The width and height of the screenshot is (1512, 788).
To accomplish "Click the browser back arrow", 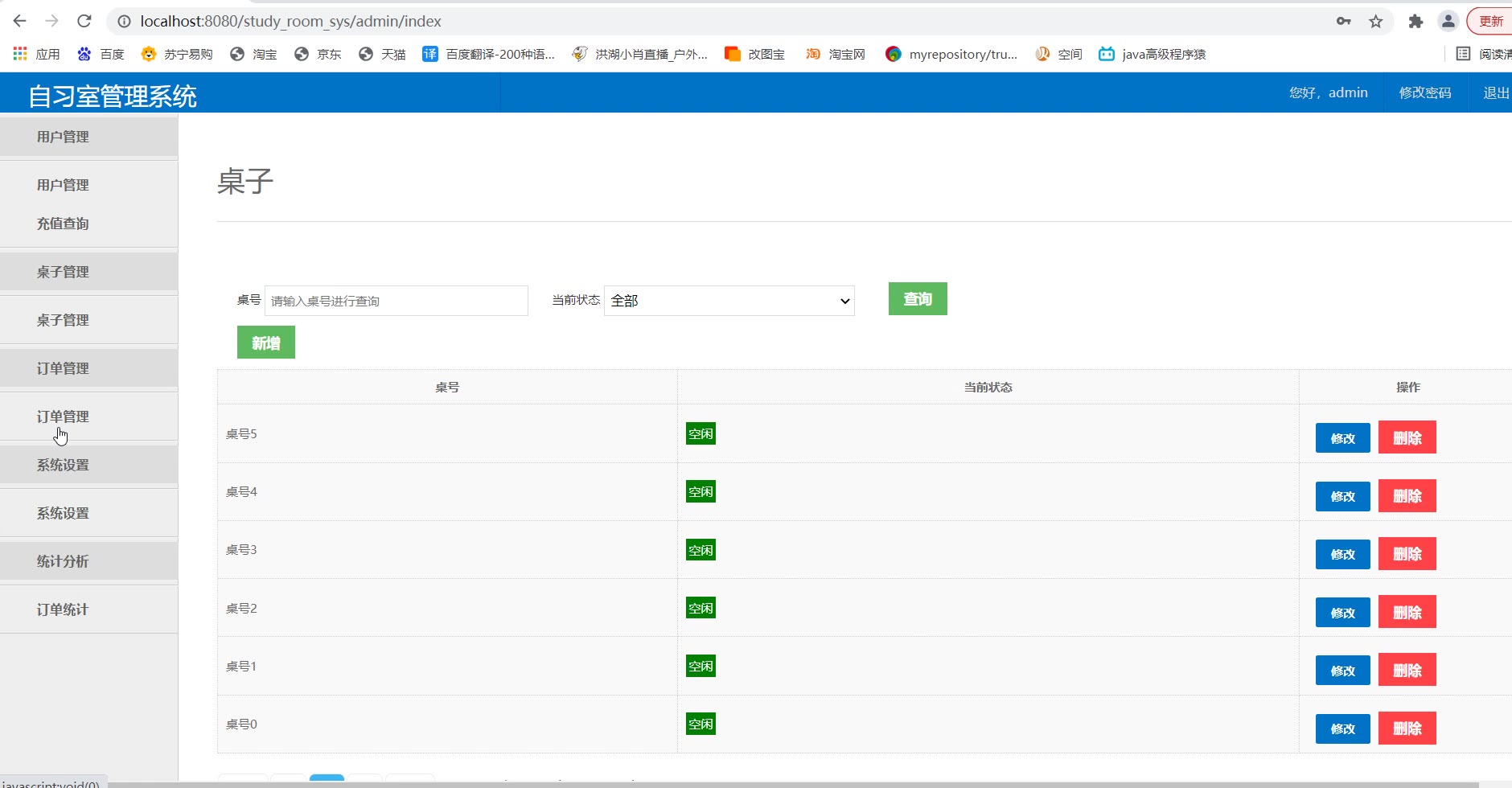I will coord(20,21).
